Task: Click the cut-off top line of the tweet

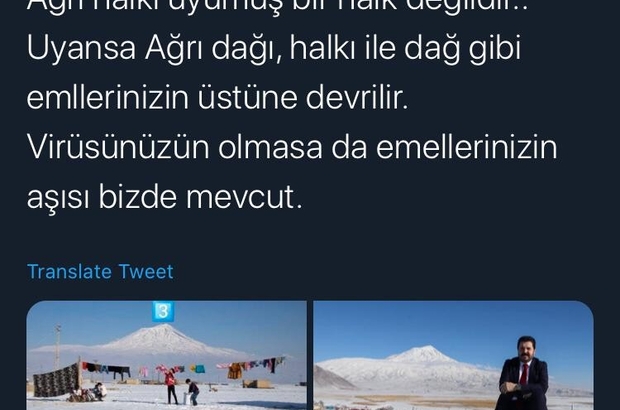Action: pos(278,7)
